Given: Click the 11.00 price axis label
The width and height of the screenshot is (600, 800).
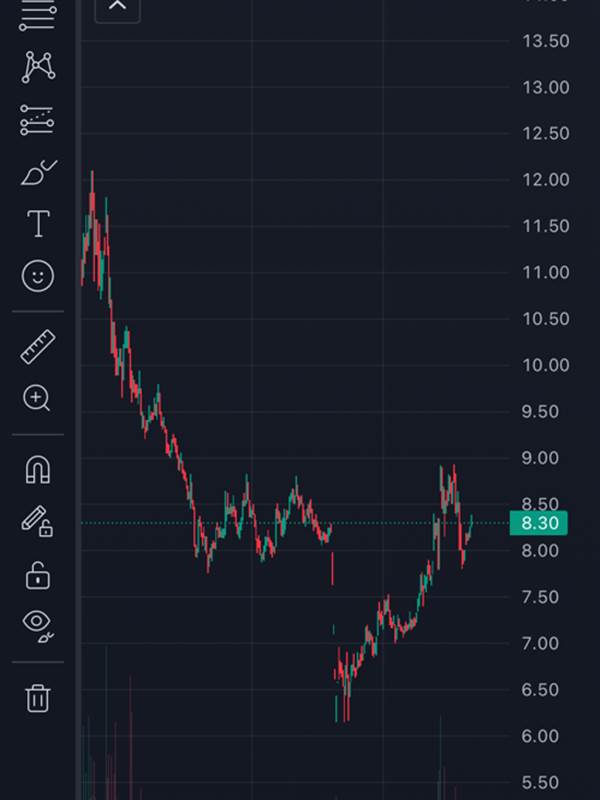Looking at the screenshot, I should coord(545,272).
